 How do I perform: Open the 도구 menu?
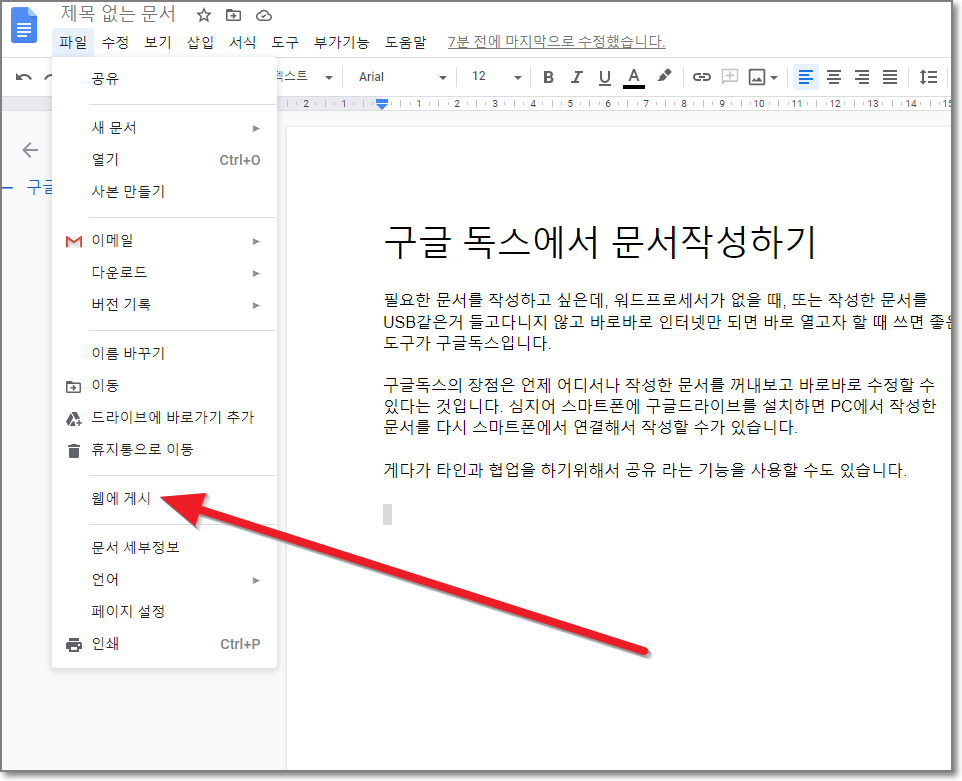(x=285, y=42)
